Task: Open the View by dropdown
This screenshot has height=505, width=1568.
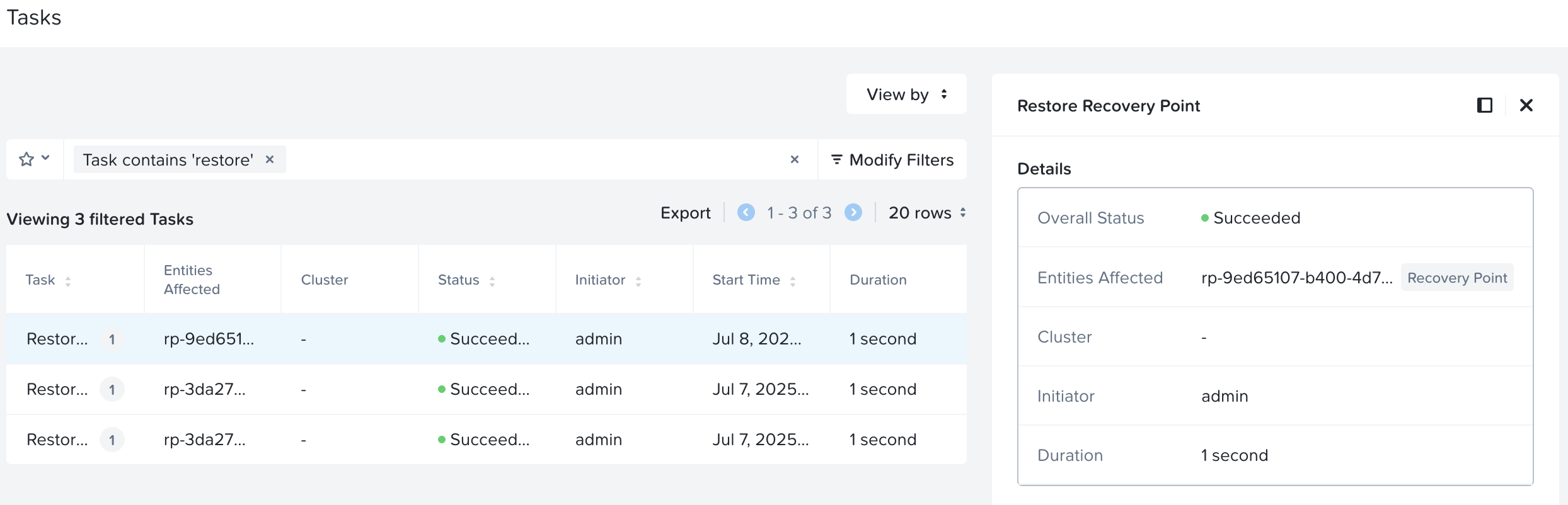Action: (x=906, y=94)
